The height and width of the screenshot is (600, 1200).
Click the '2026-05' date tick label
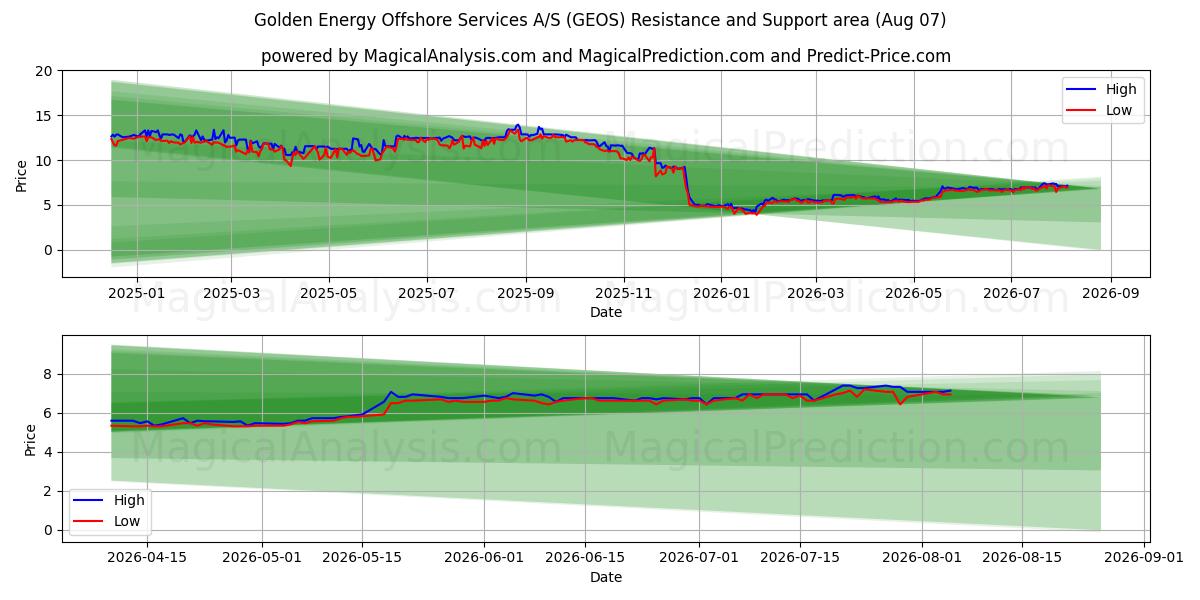pos(913,293)
